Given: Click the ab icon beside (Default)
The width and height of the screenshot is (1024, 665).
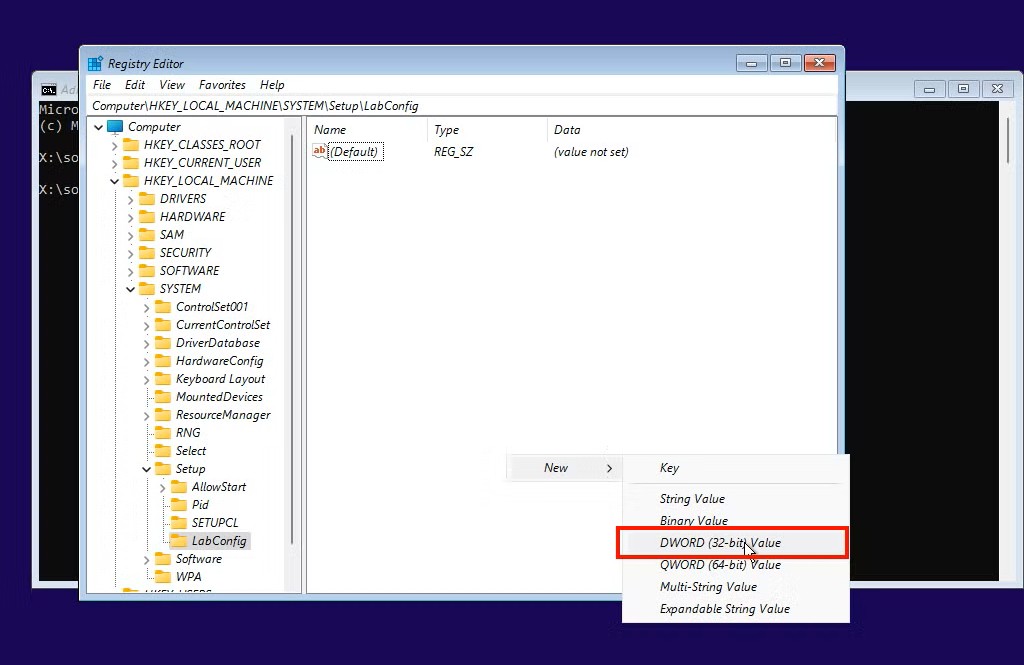Looking at the screenshot, I should tap(320, 151).
